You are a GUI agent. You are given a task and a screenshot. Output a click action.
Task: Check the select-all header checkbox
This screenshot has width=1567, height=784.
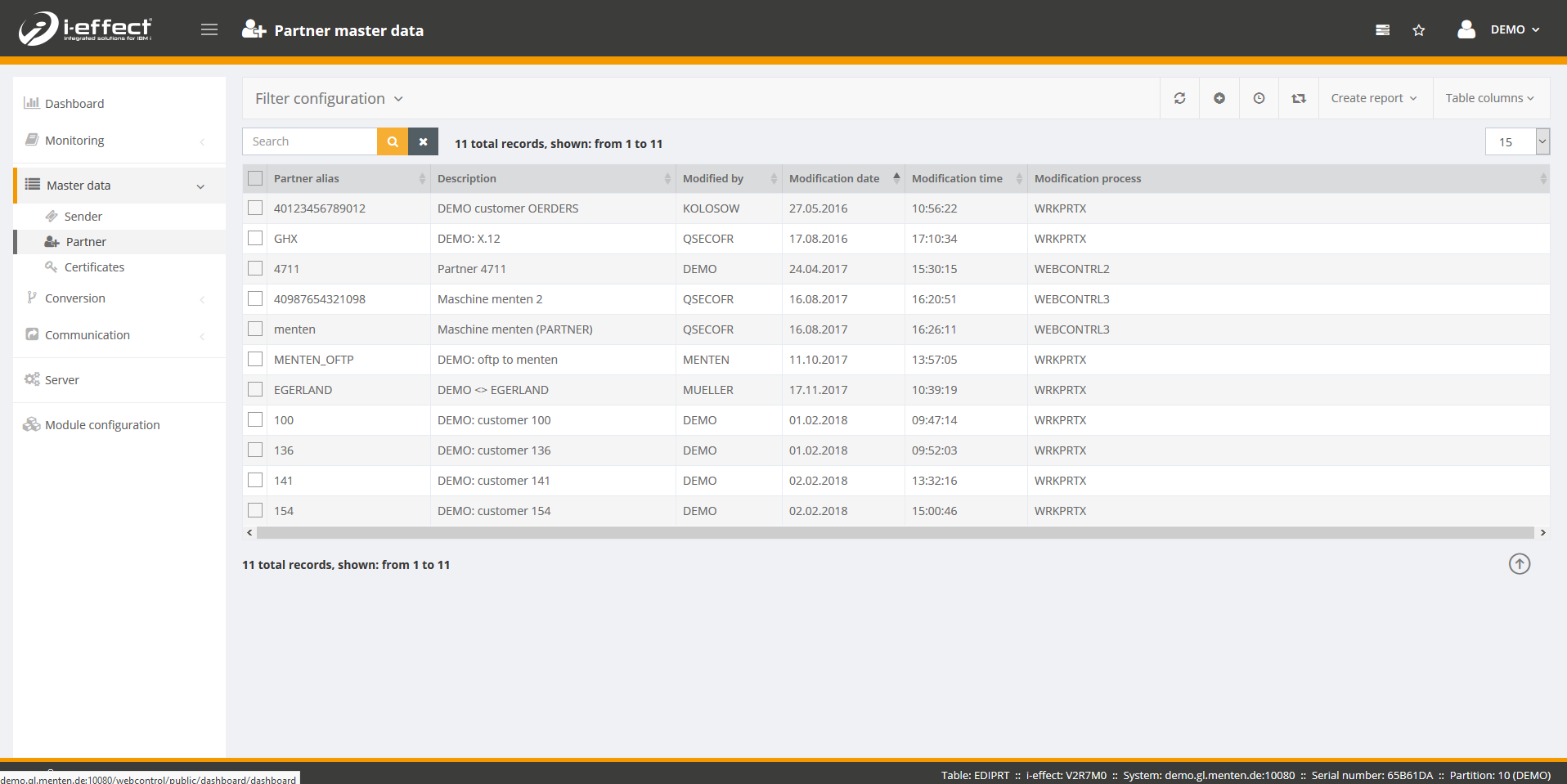click(x=255, y=178)
